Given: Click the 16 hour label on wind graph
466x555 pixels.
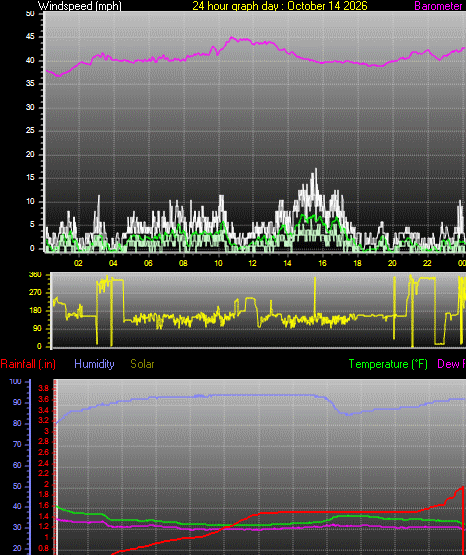Looking at the screenshot, I should point(322,263).
